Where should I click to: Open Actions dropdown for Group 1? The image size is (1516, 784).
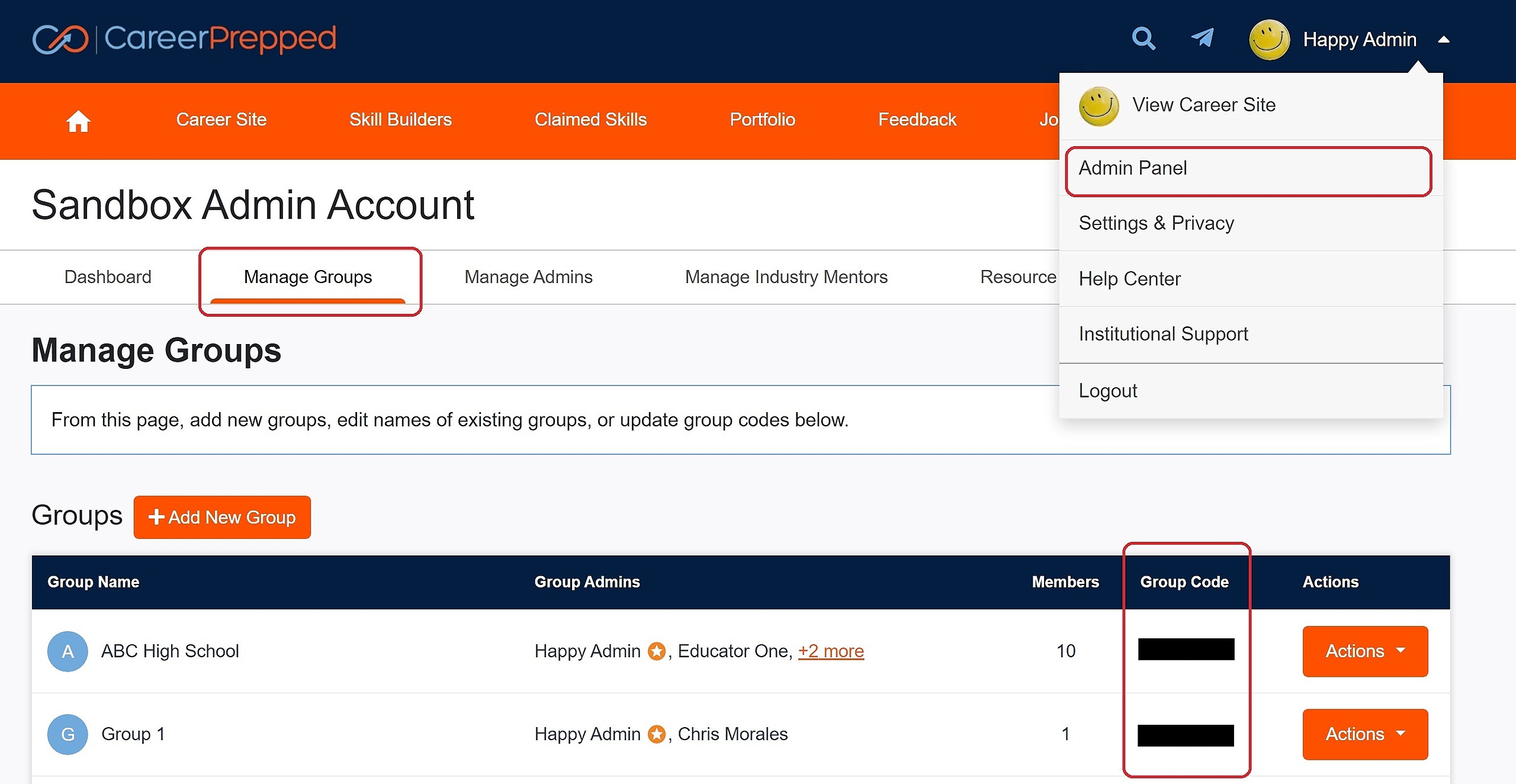[x=1365, y=734]
